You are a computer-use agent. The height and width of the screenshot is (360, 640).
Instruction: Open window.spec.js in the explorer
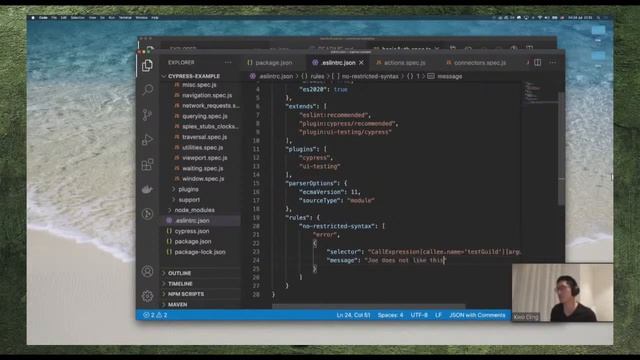[203, 179]
